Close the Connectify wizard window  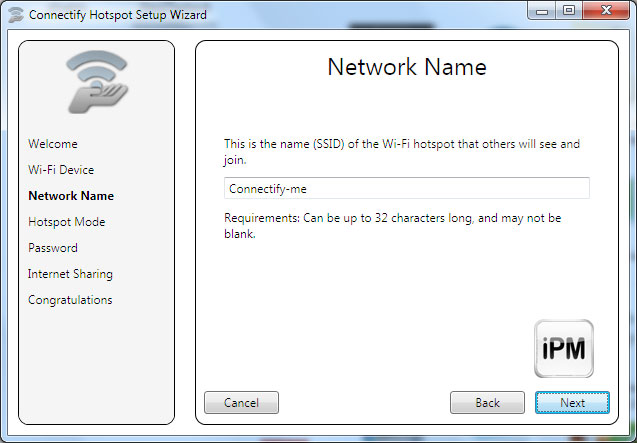click(x=602, y=13)
